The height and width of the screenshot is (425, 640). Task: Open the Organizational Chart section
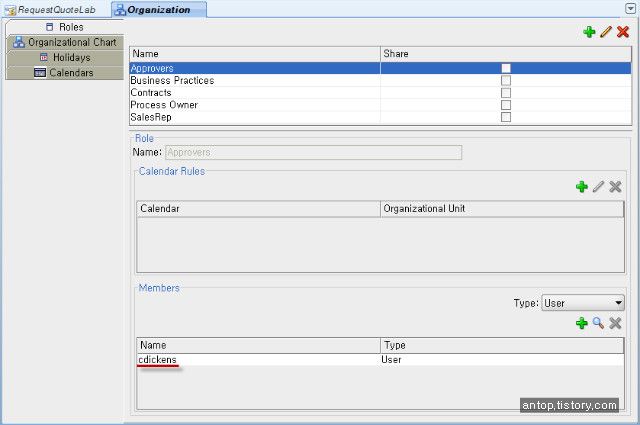pyautogui.click(x=65, y=42)
